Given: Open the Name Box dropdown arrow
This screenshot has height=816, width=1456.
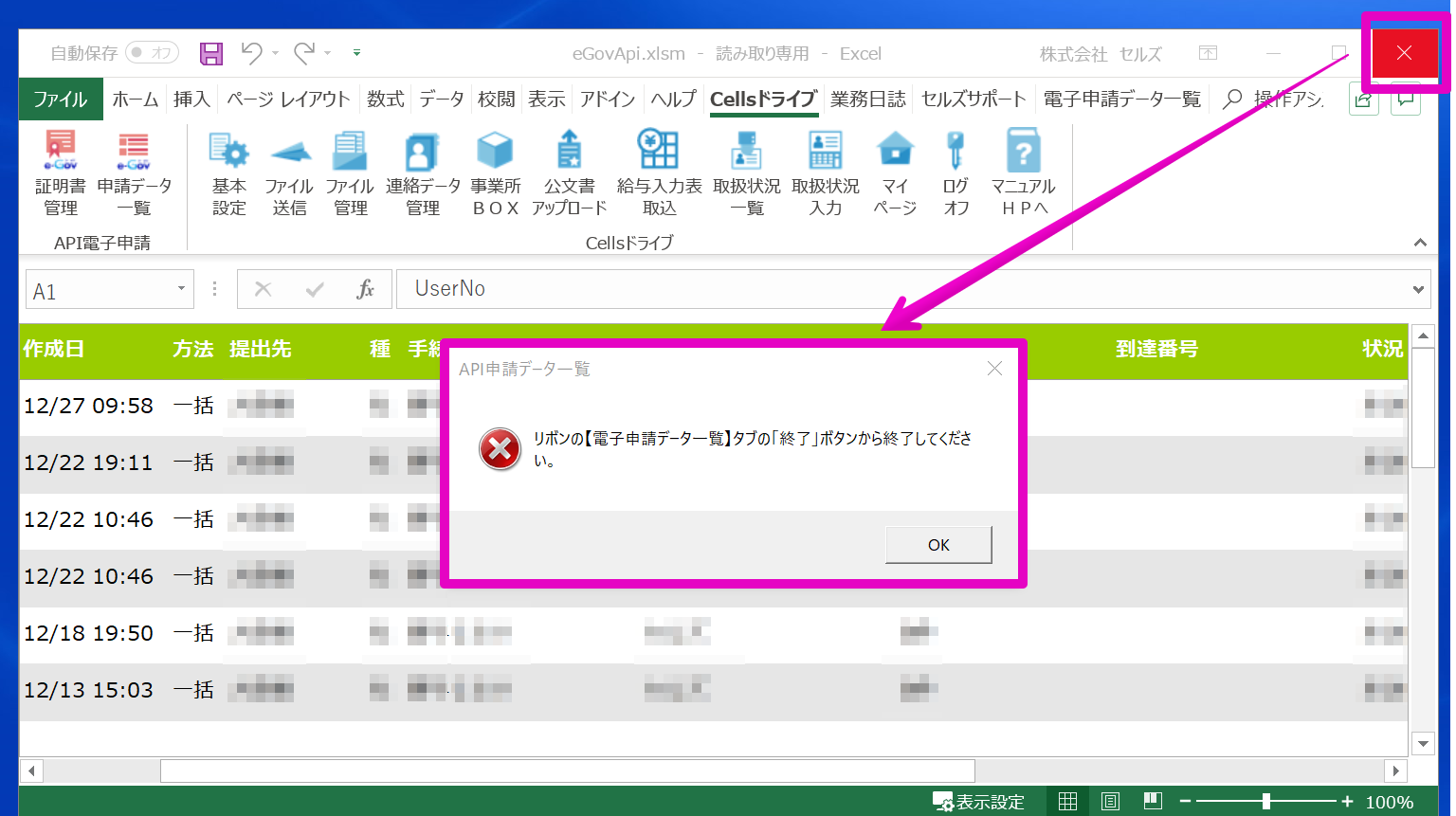Looking at the screenshot, I should [181, 289].
